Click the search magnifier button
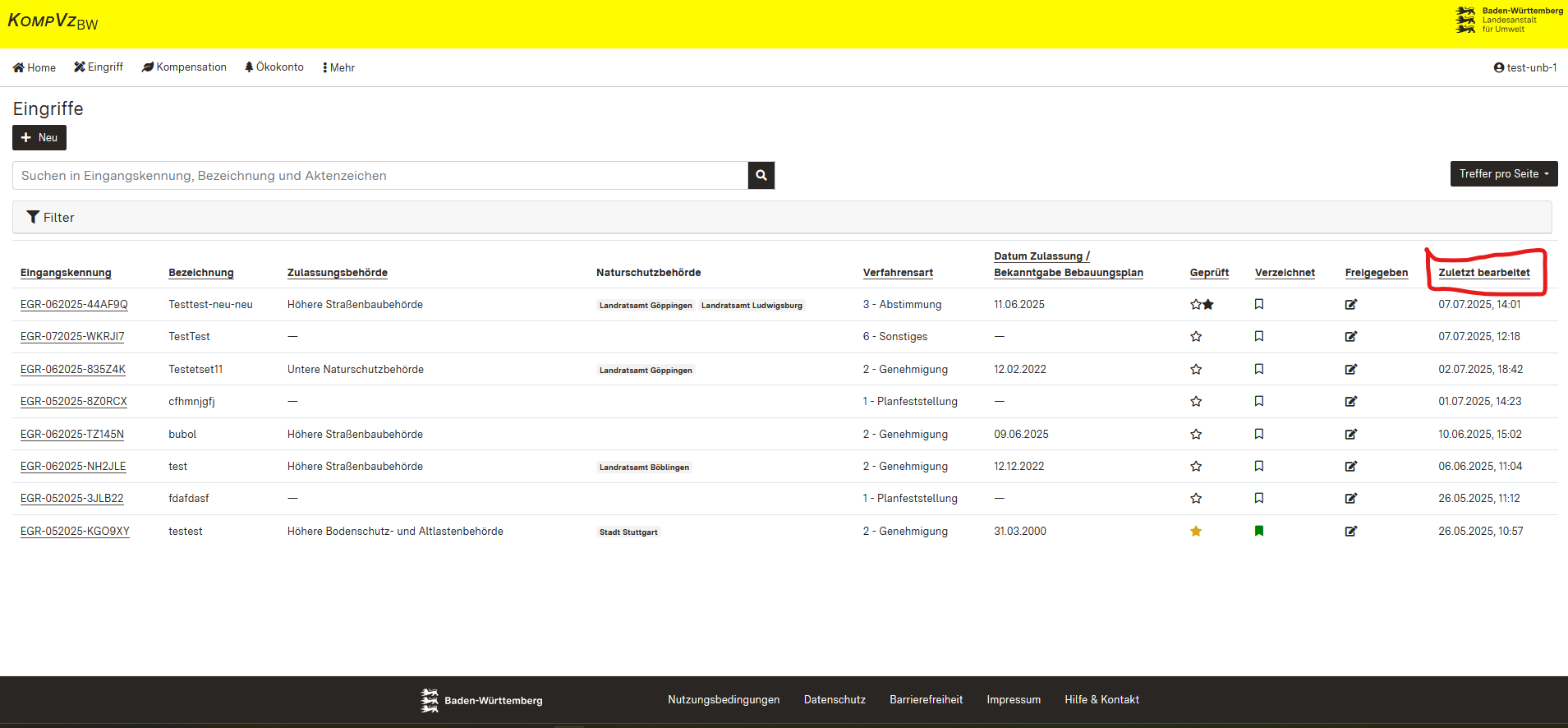Viewport: 1568px width, 728px height. 761,175
